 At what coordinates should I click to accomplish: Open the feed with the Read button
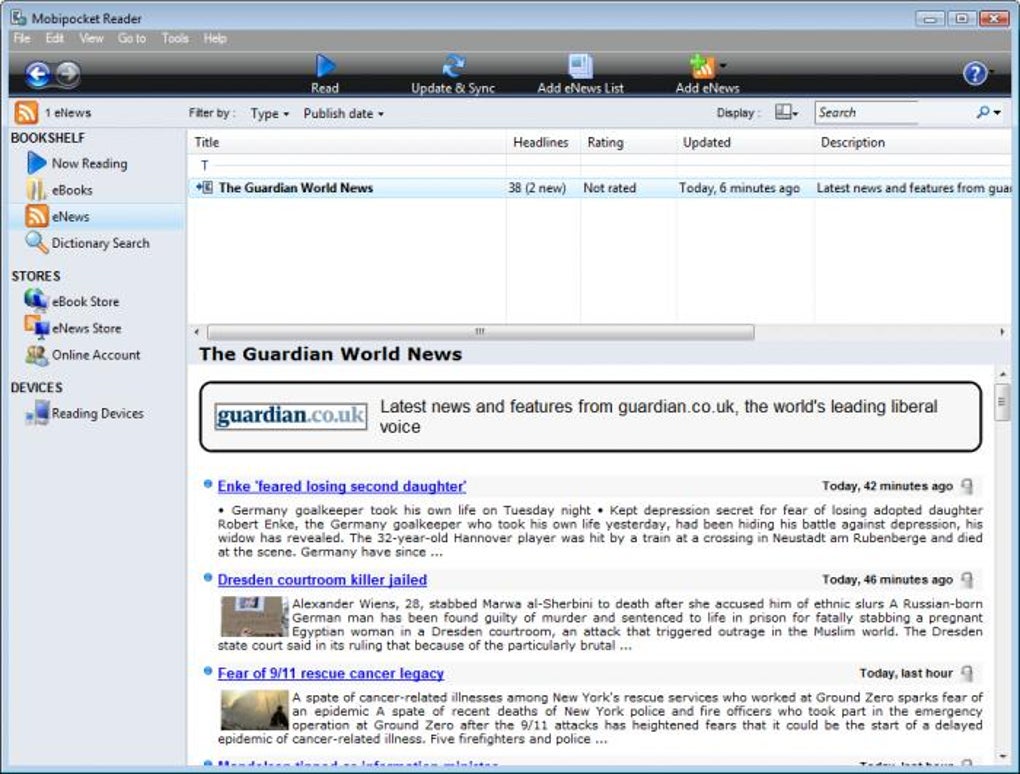click(x=325, y=75)
